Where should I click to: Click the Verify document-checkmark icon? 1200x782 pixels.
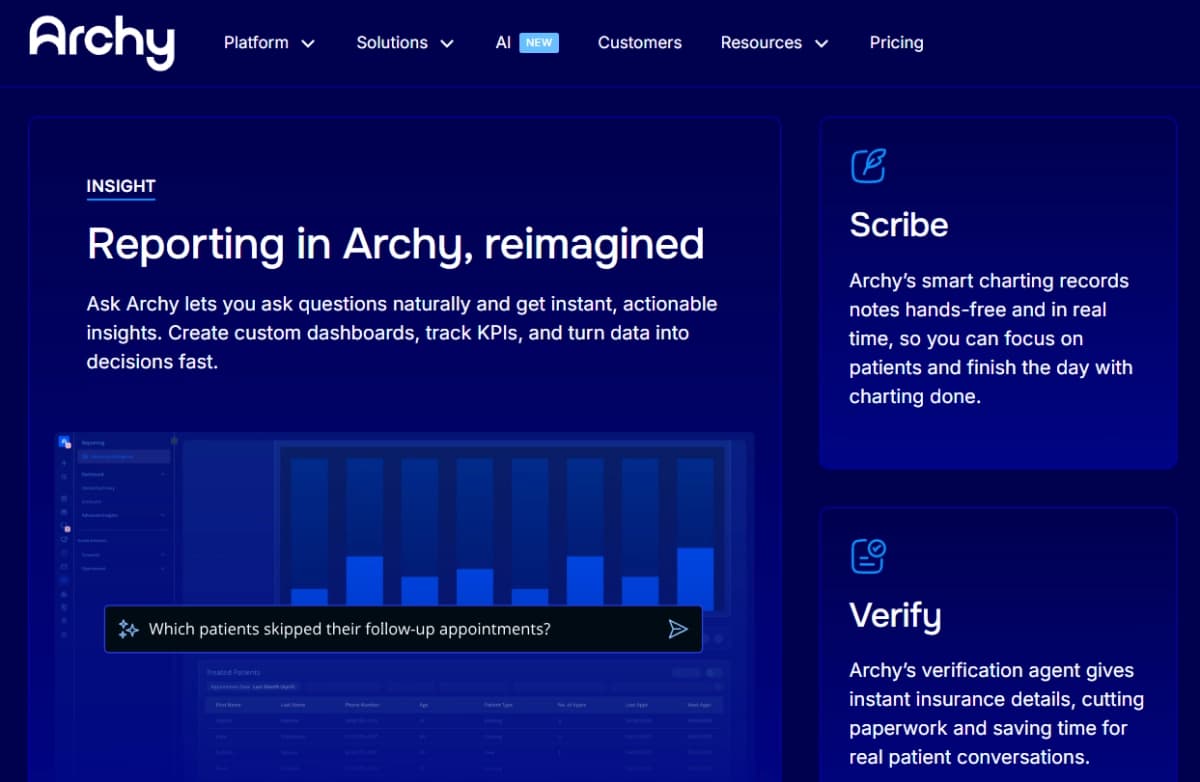869,555
